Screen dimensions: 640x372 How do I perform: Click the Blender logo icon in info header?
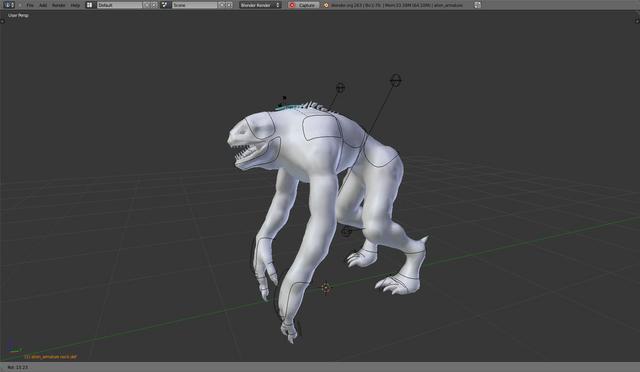click(326, 5)
